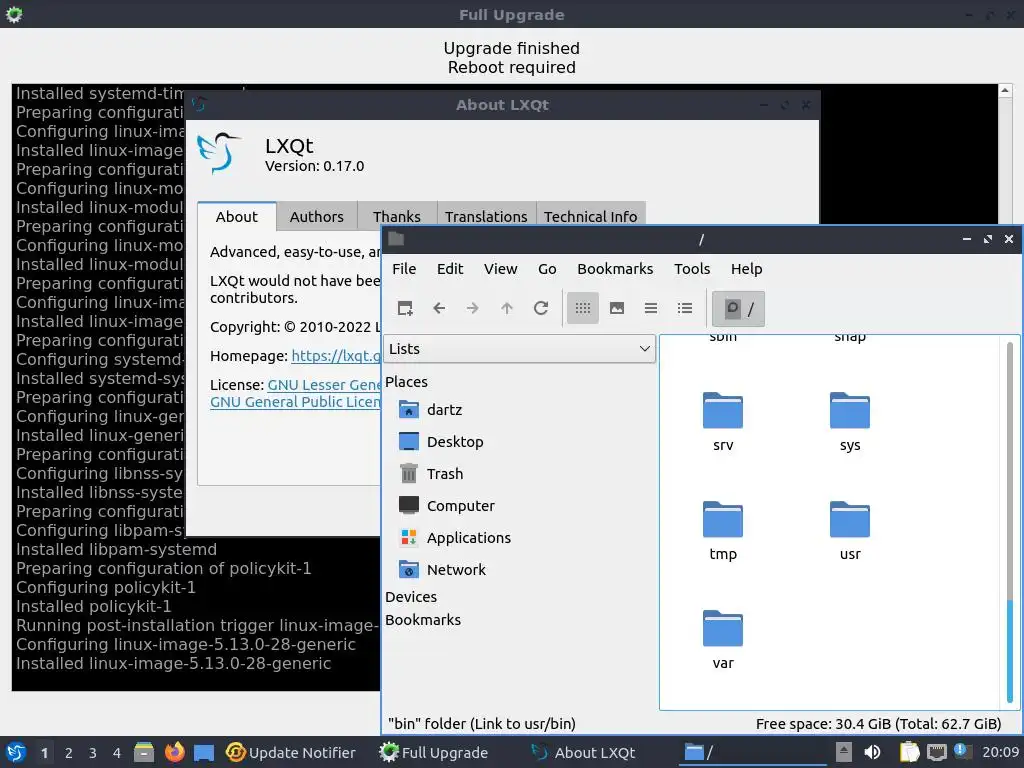Open the GNU General Public License link

pos(295,402)
